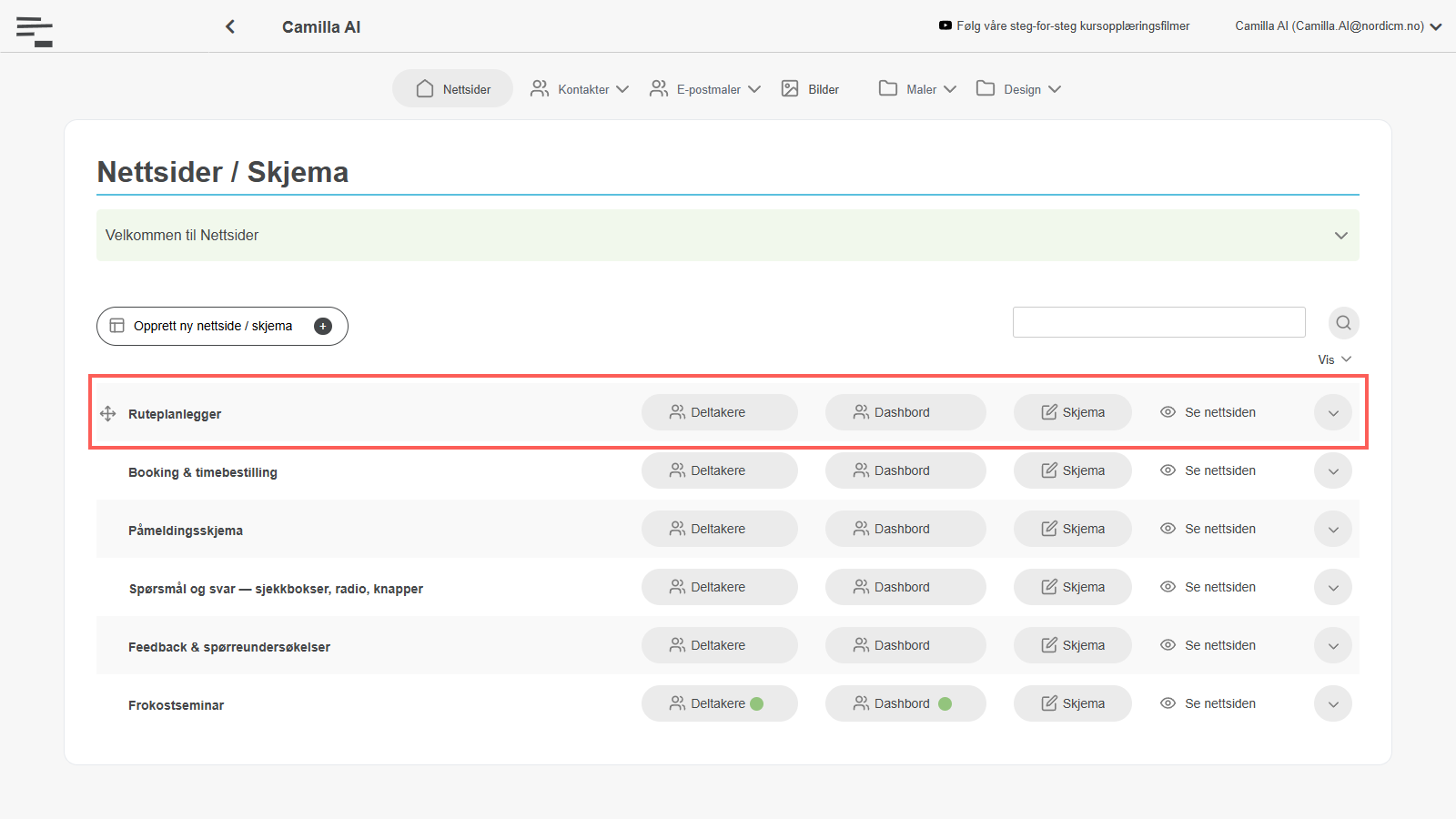Click green status dot on Frokostseminar Dashbord

pyautogui.click(x=945, y=703)
